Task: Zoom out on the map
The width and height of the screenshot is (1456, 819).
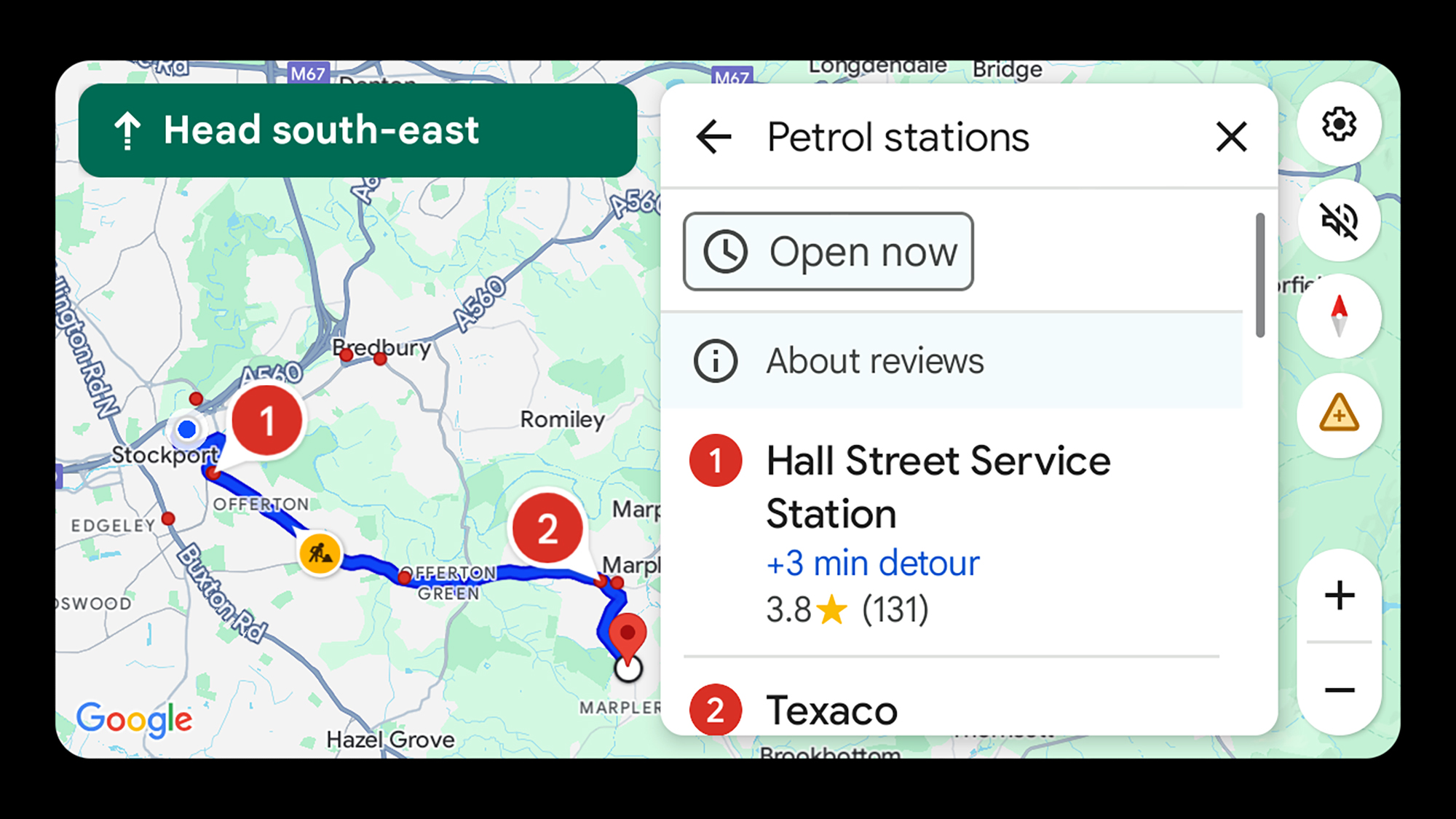Action: (x=1338, y=690)
